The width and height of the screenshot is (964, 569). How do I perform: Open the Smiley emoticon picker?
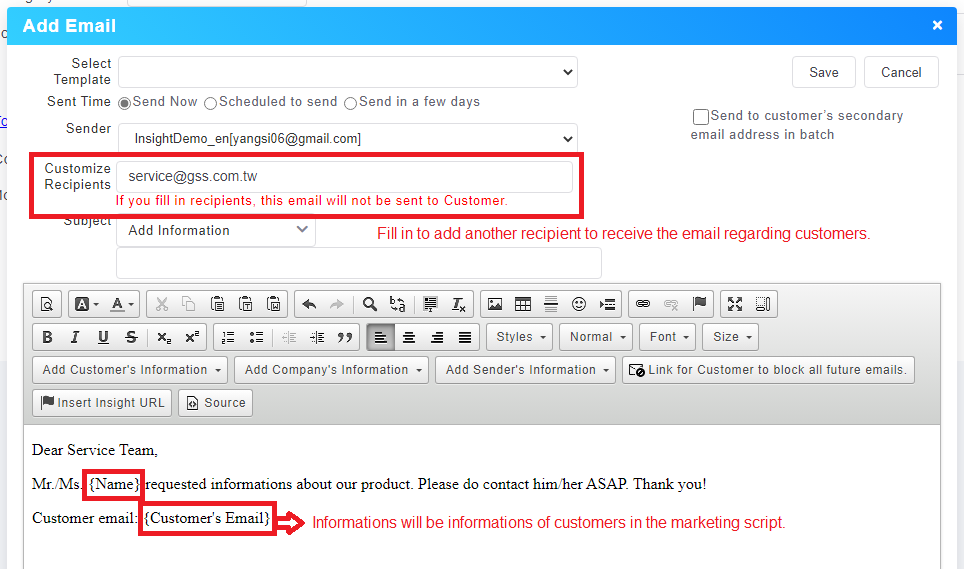coord(579,304)
